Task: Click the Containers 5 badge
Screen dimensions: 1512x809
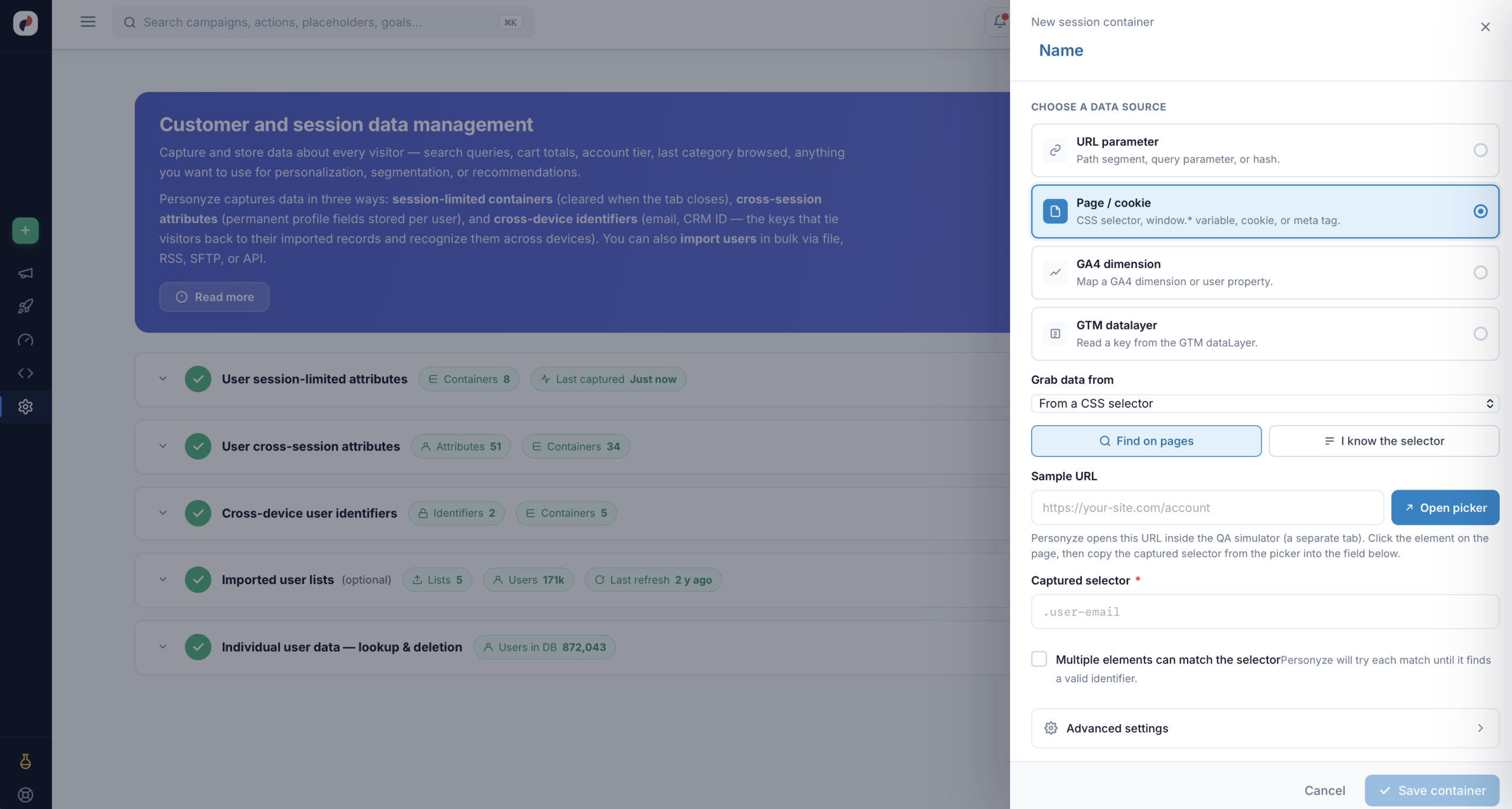Action: pyautogui.click(x=566, y=513)
